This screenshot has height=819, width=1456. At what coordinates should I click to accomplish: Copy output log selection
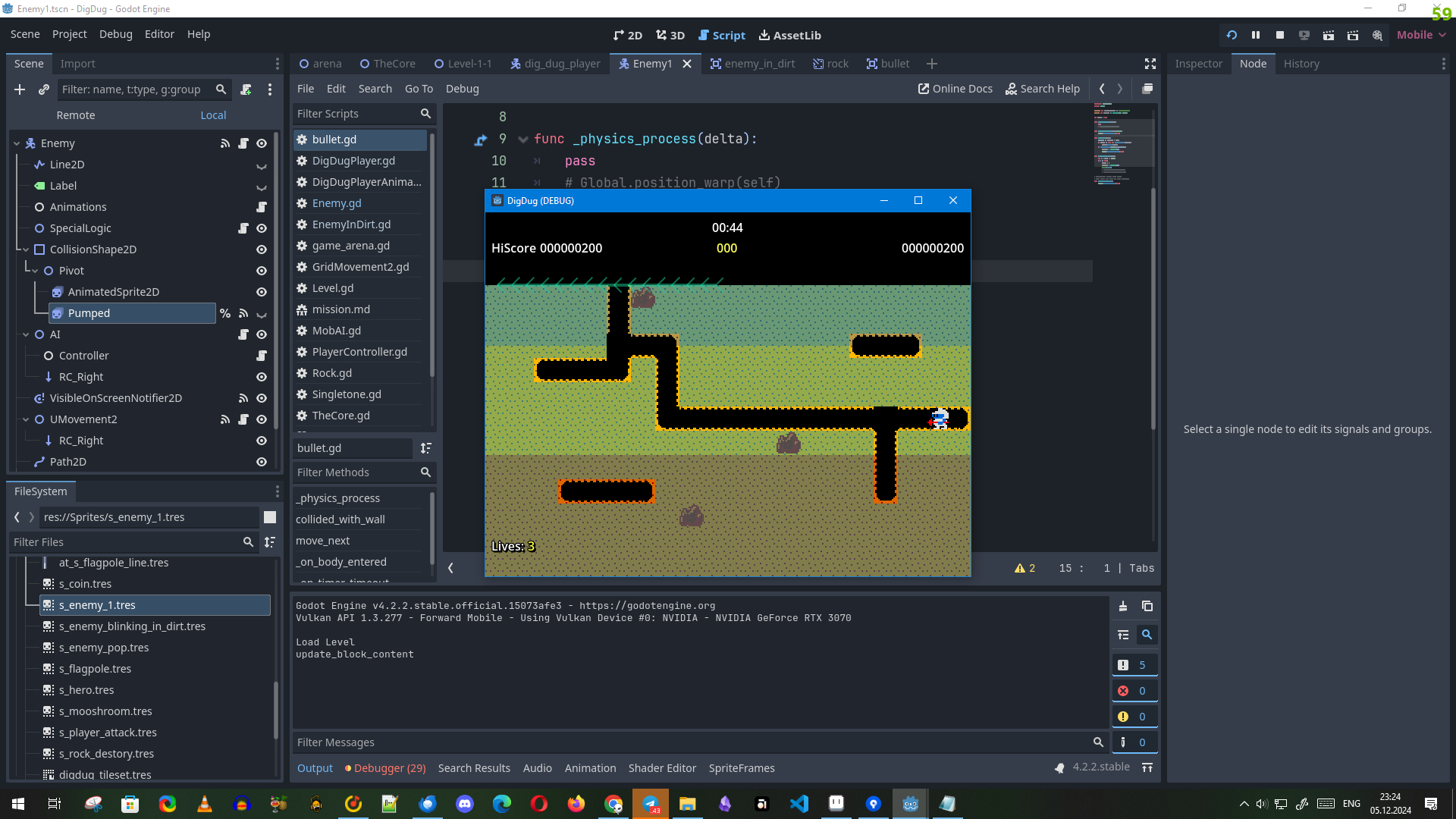tap(1147, 606)
